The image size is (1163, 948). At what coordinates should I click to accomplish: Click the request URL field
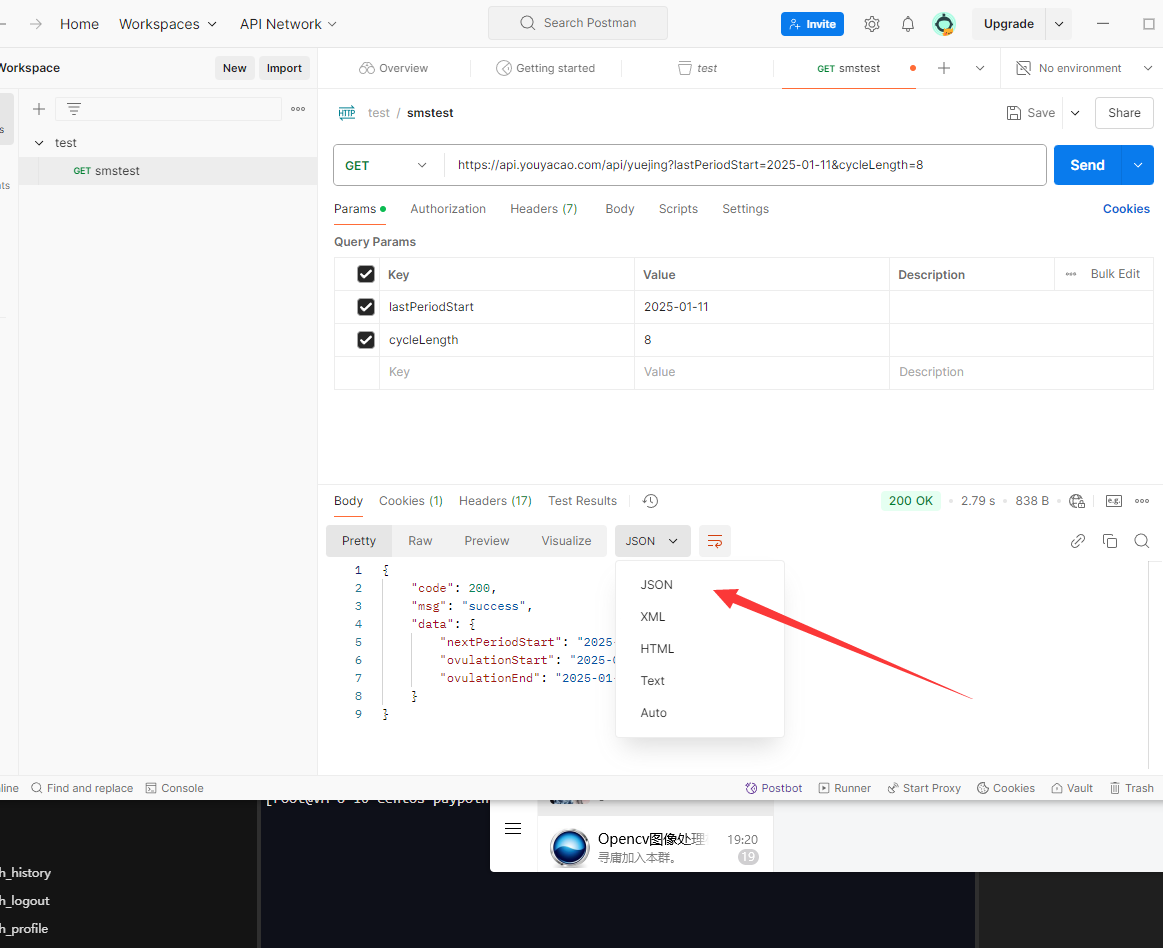745,165
